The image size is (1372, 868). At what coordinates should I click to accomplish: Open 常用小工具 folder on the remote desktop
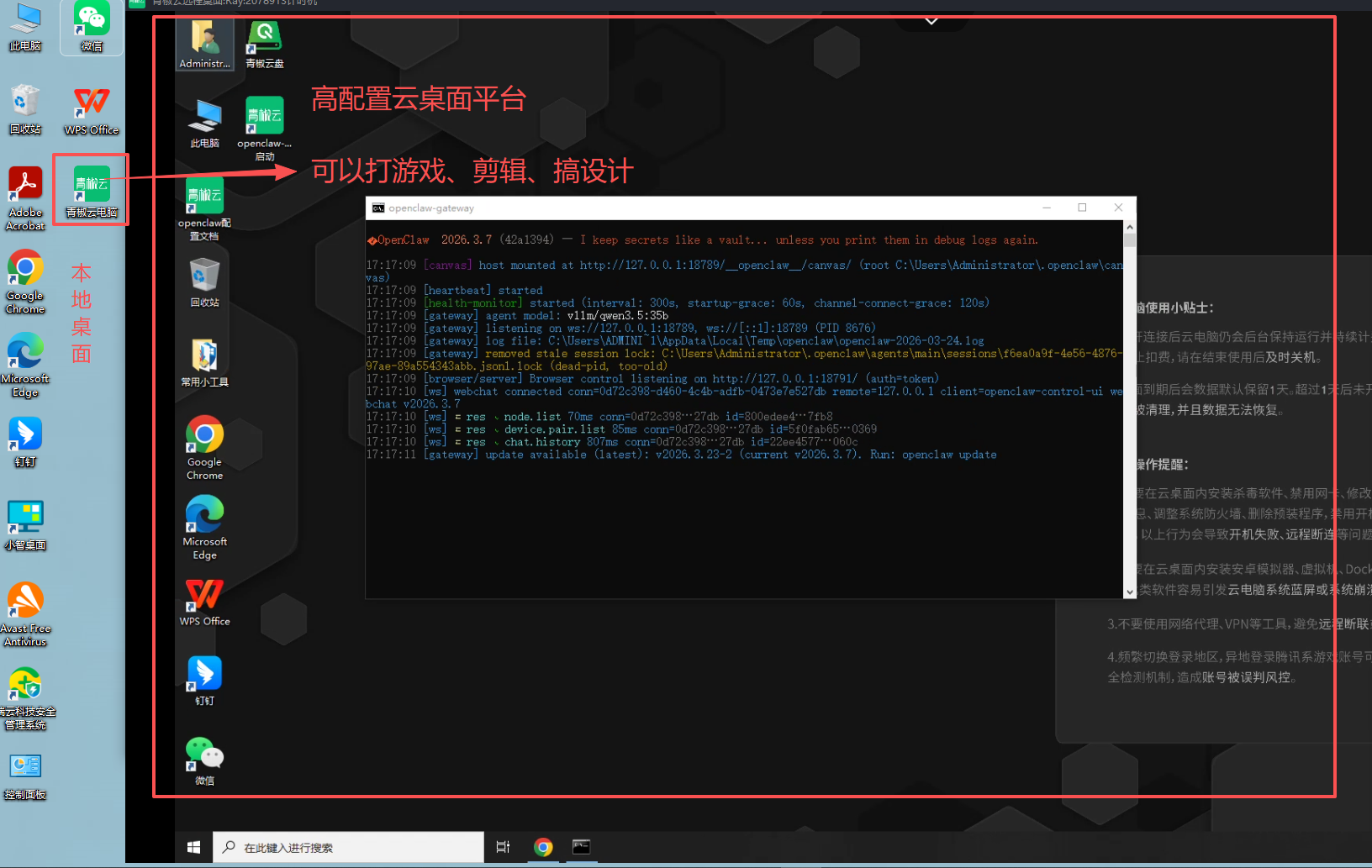pos(204,358)
